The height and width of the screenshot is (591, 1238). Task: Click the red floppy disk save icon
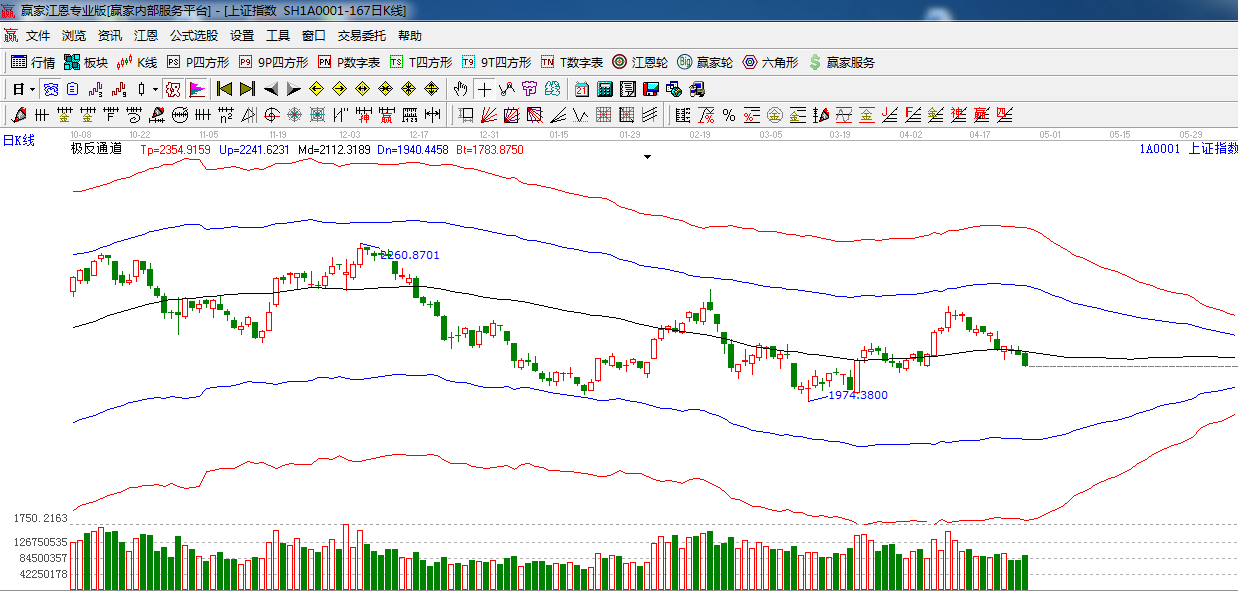click(651, 89)
